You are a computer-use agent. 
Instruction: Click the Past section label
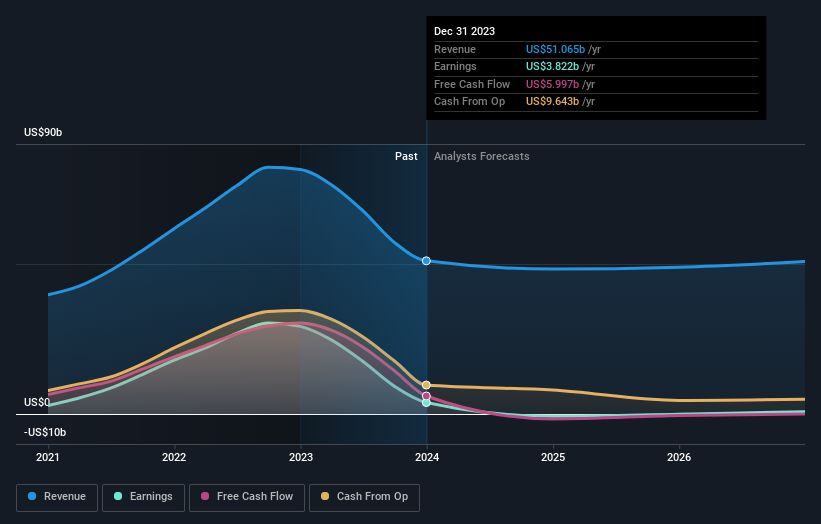(406, 156)
